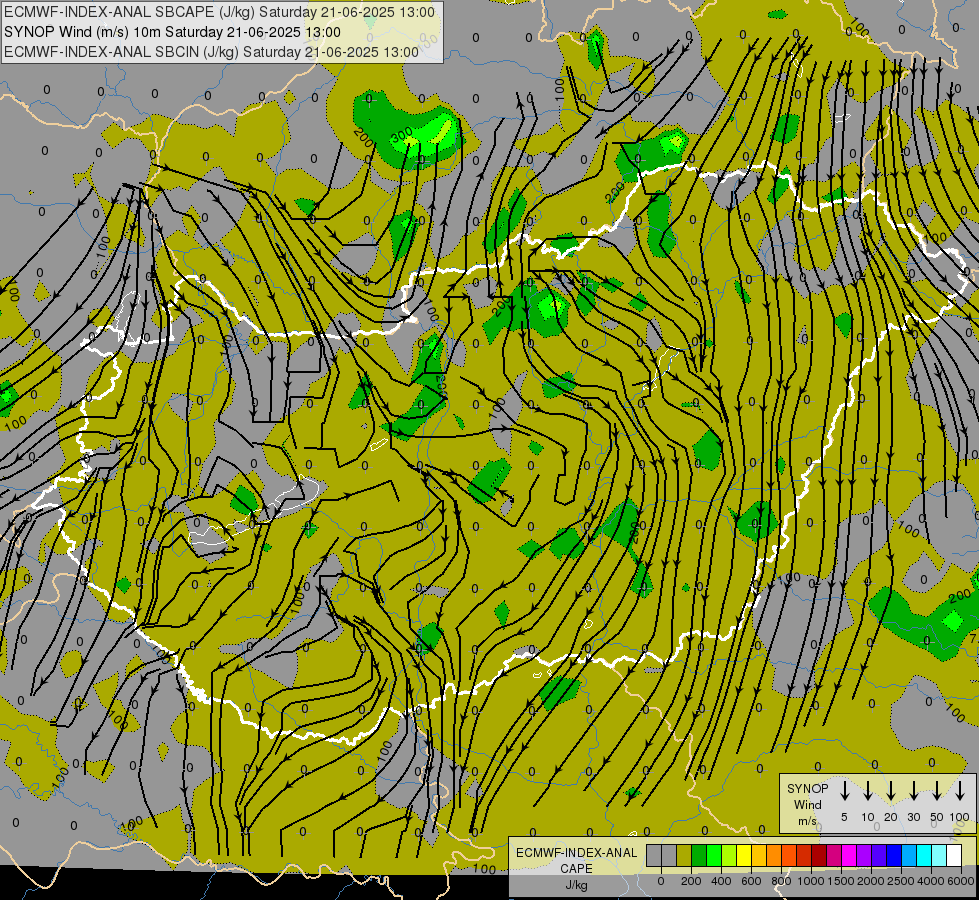Click the 100 m/s wind arrow symbol
Screen dimensions: 979x900
pyautogui.click(x=960, y=791)
